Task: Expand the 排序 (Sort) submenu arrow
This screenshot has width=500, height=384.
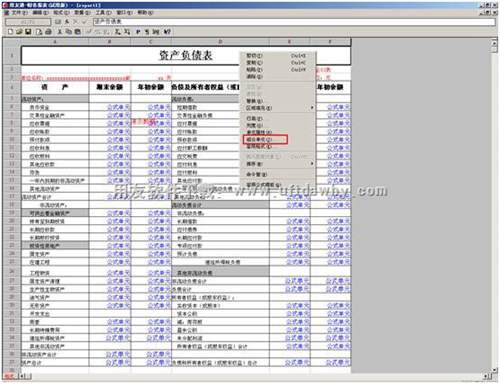Action: point(312,164)
